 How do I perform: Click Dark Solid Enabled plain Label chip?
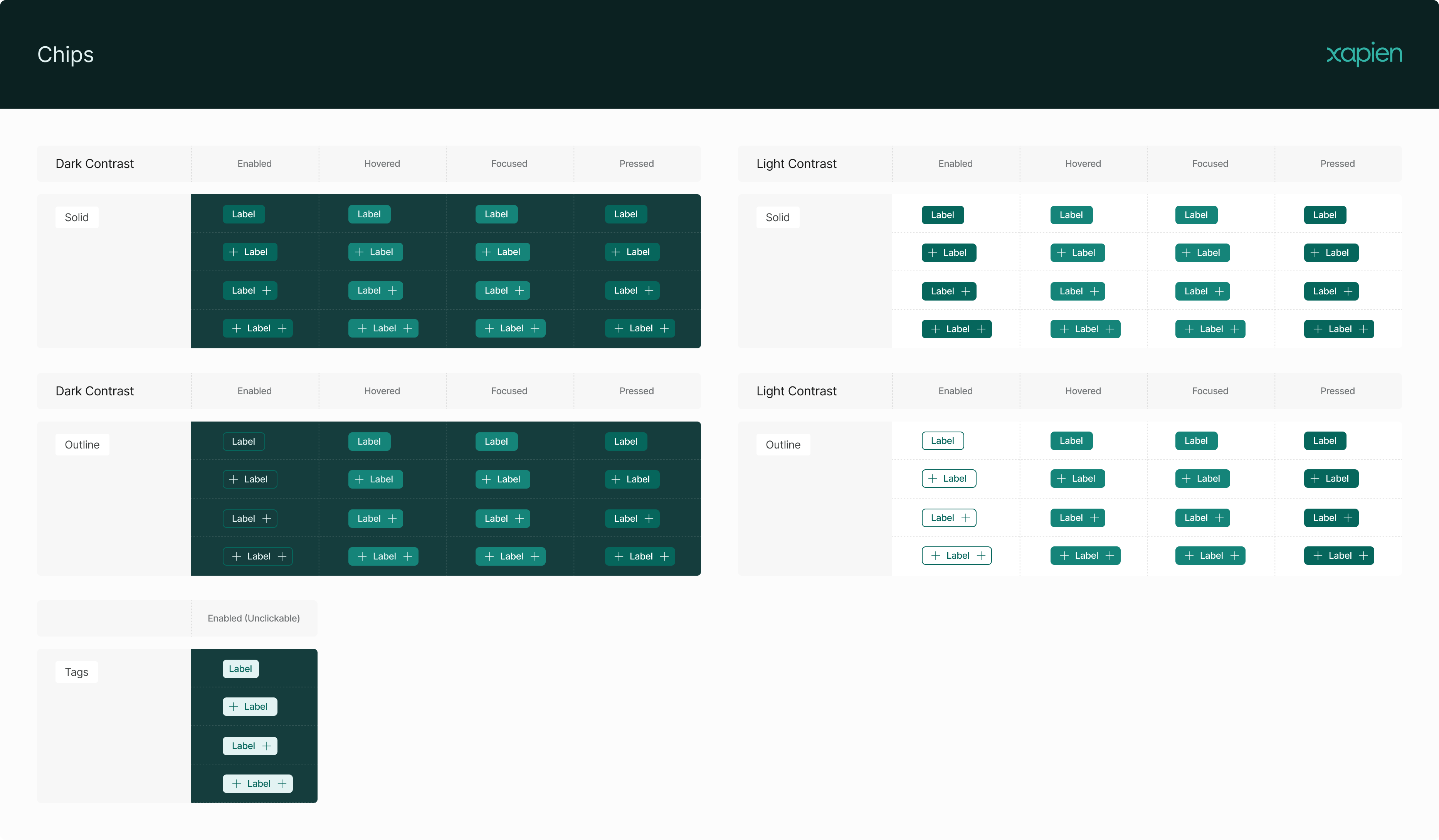click(x=243, y=214)
